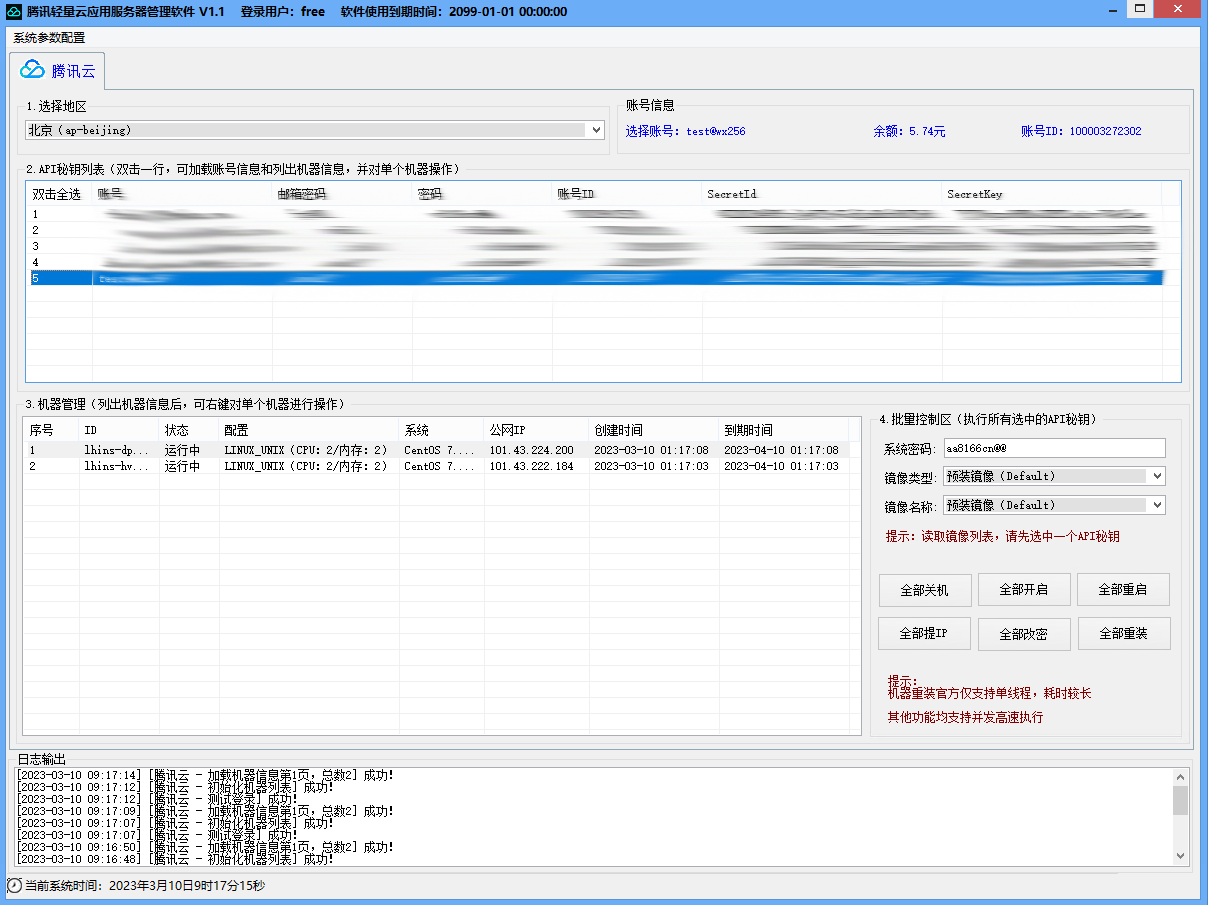
Task: Click public IP 101.43.224.200
Action: click(x=531, y=451)
